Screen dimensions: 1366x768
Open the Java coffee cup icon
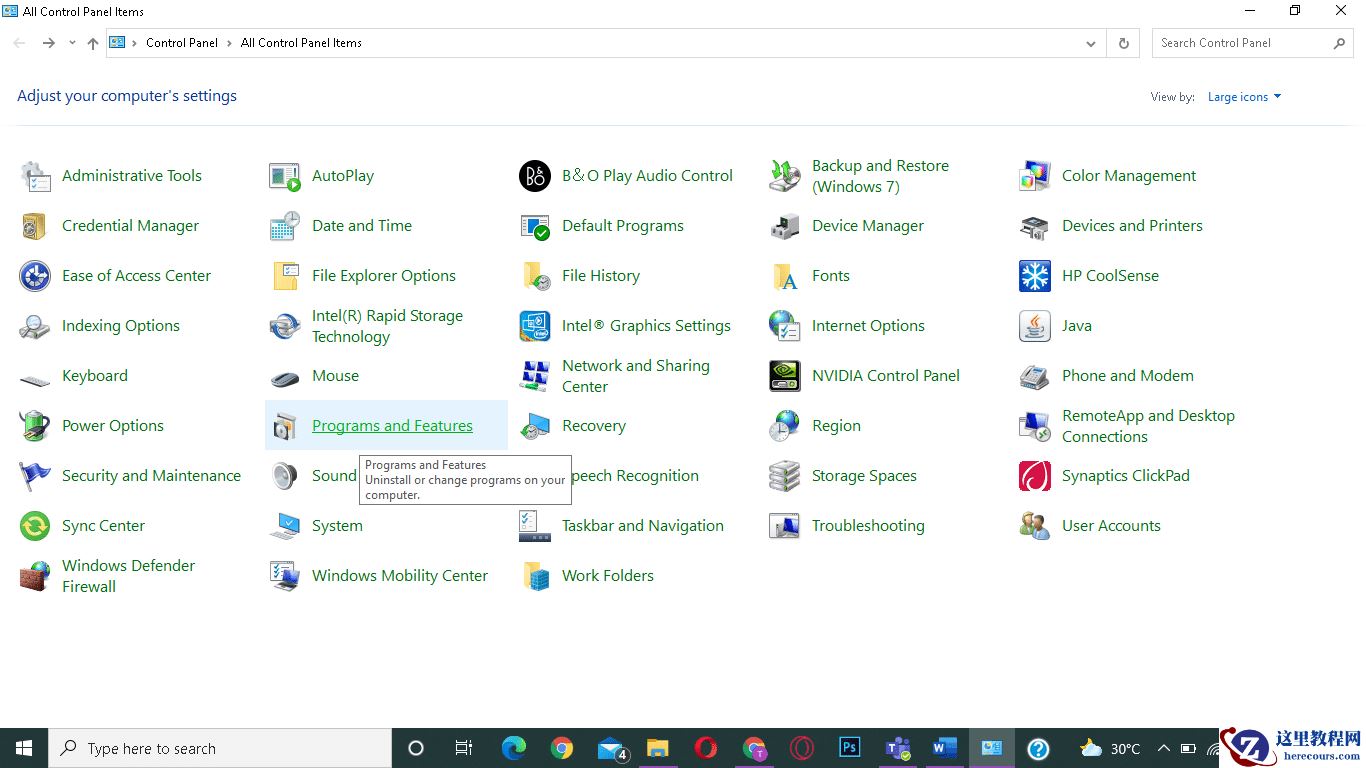1034,326
